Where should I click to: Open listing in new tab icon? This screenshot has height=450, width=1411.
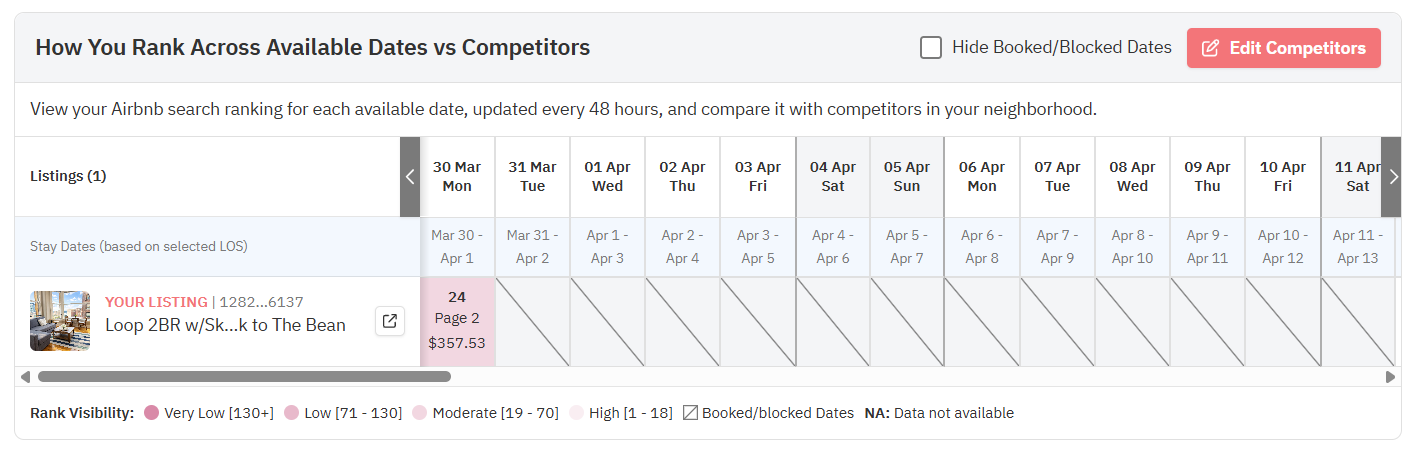390,322
